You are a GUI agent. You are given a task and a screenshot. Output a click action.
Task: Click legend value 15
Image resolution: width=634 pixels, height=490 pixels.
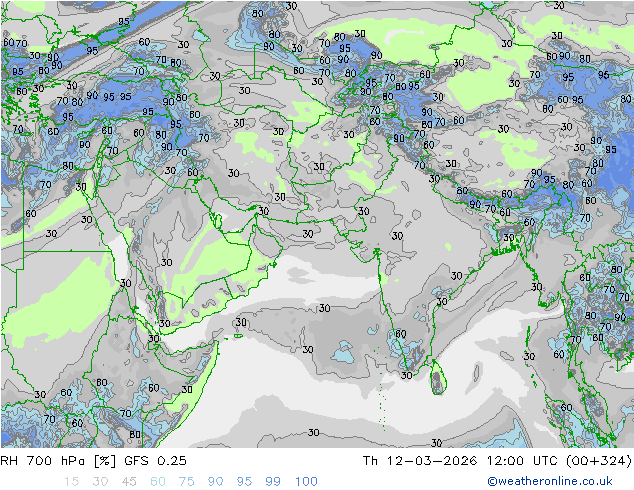tap(71, 482)
